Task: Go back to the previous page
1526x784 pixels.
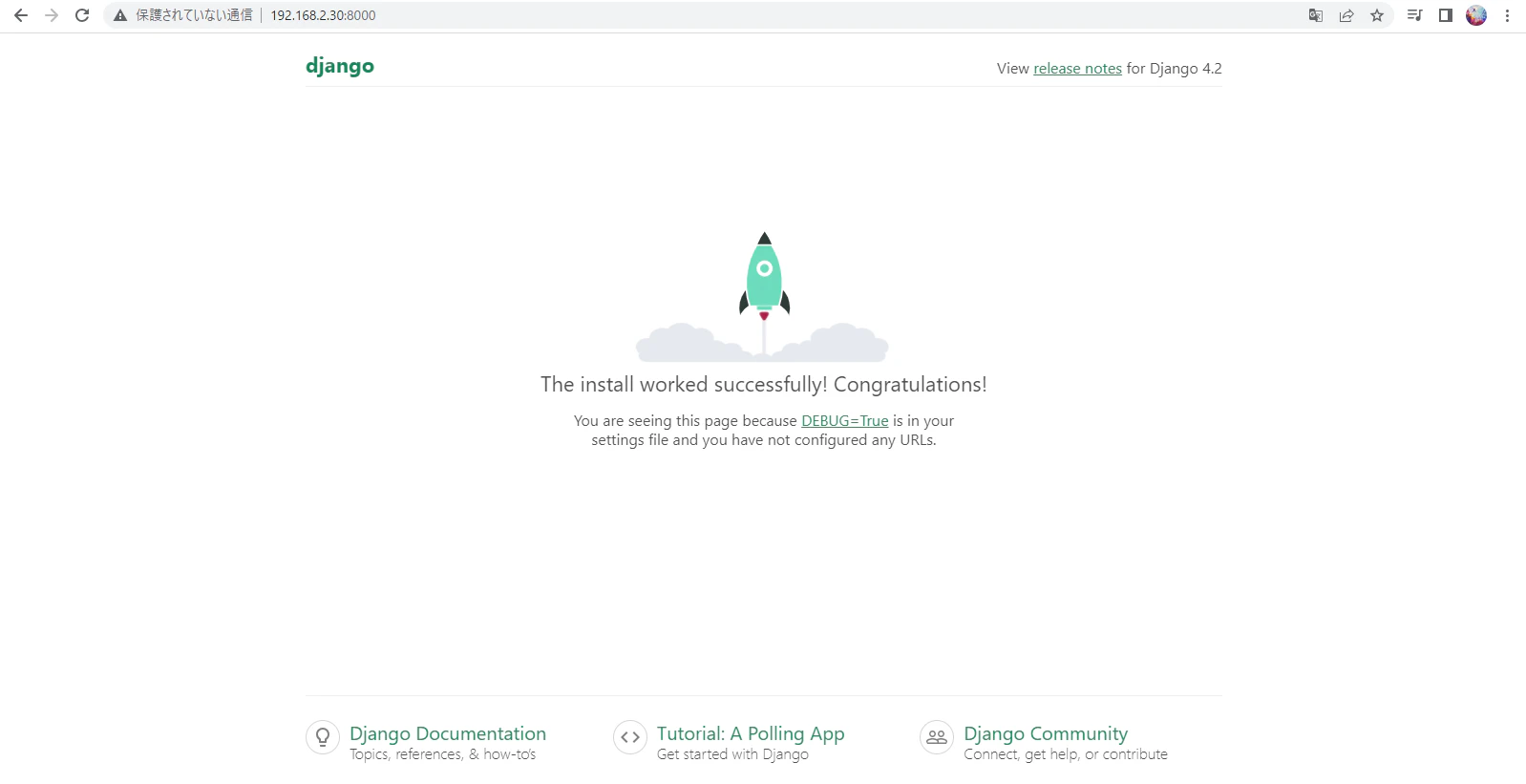Action: point(21,15)
